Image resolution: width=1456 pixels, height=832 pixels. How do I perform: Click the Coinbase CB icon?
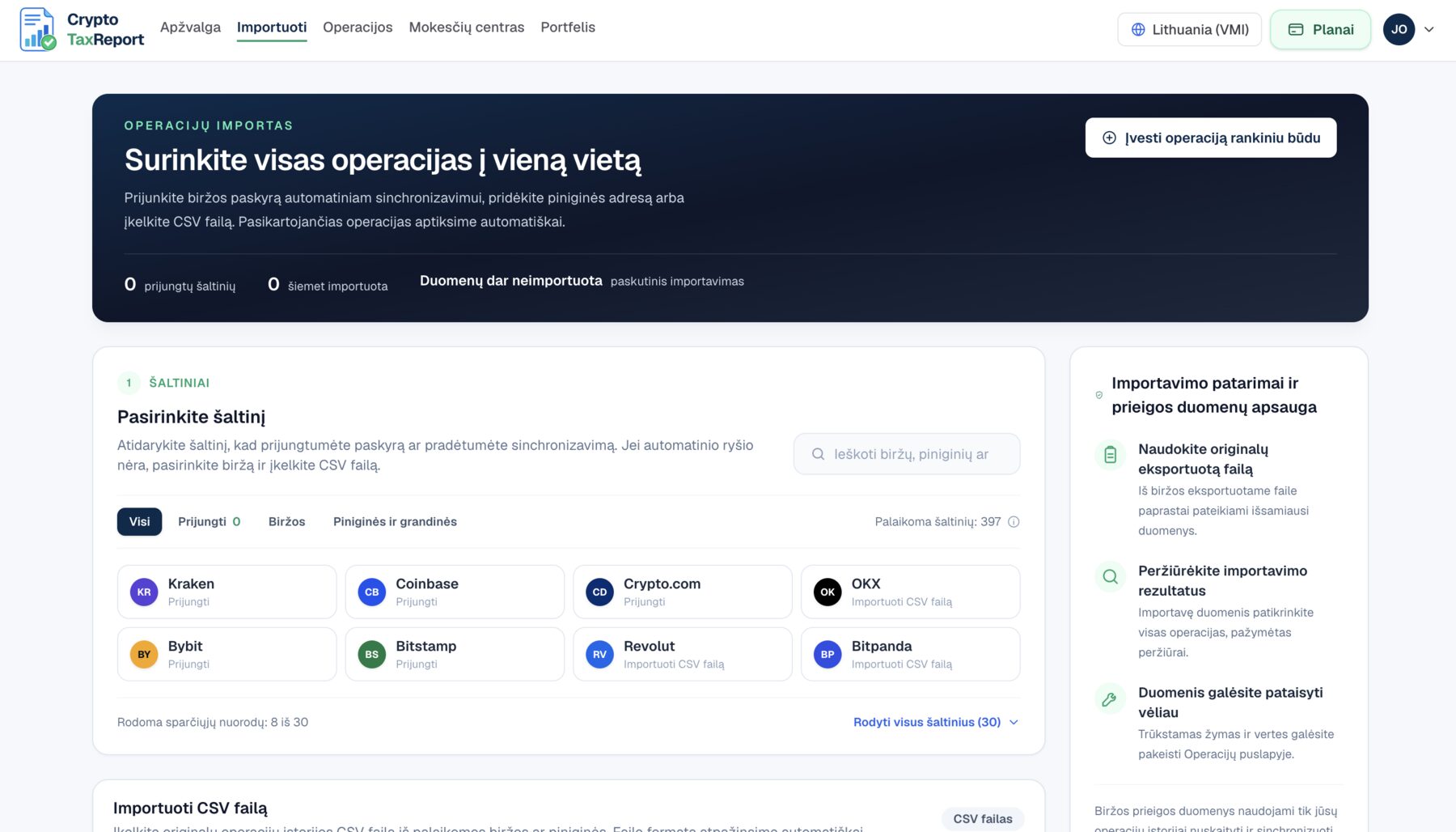372,592
